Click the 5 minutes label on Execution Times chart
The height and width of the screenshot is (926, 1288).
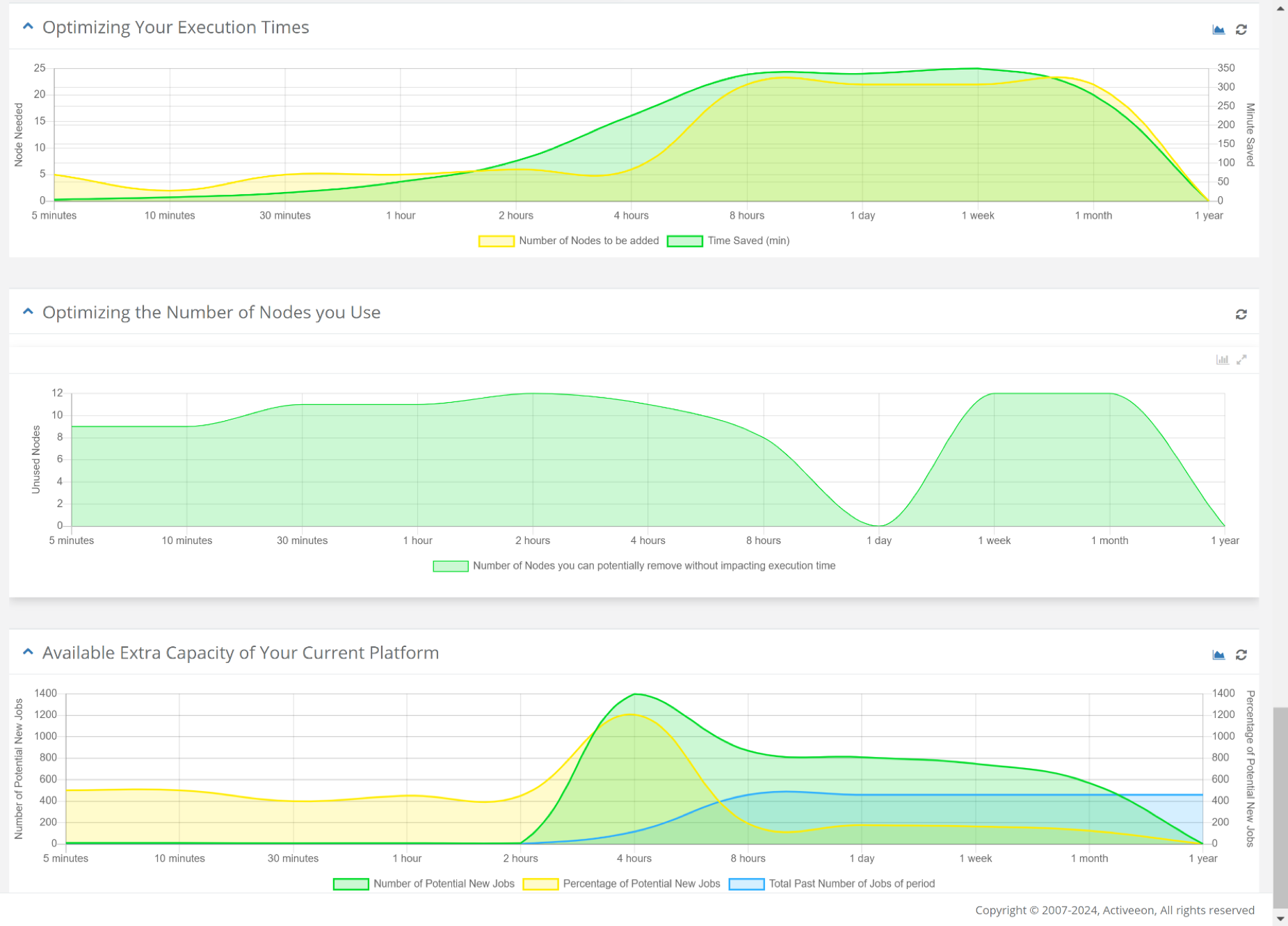(x=54, y=216)
